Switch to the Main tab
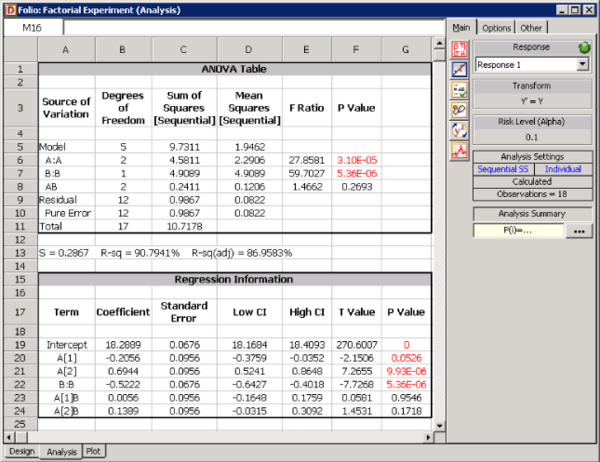 461,28
